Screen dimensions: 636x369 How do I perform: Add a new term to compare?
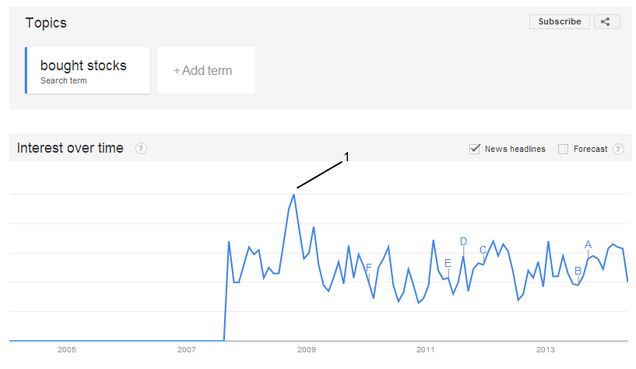point(206,70)
